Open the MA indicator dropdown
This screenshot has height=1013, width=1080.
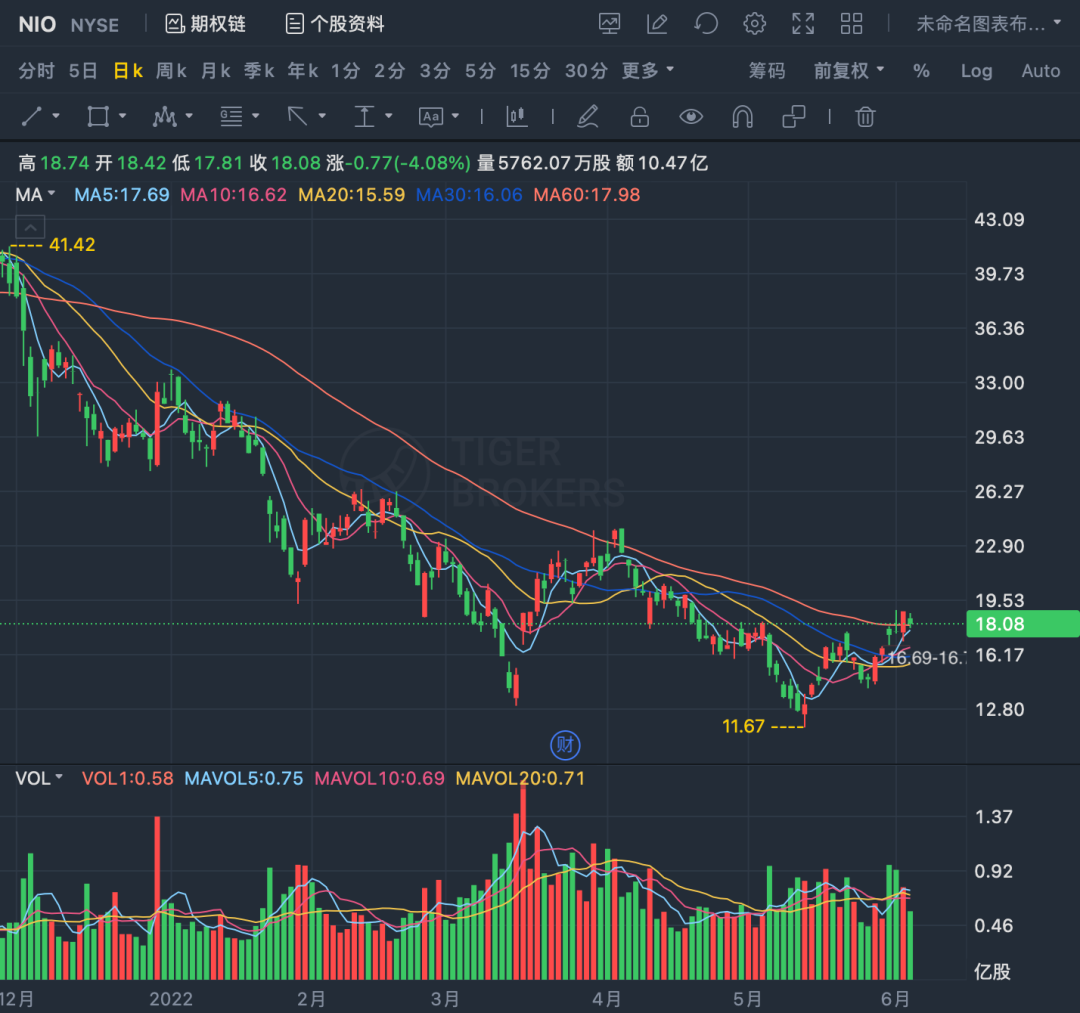pos(35,195)
